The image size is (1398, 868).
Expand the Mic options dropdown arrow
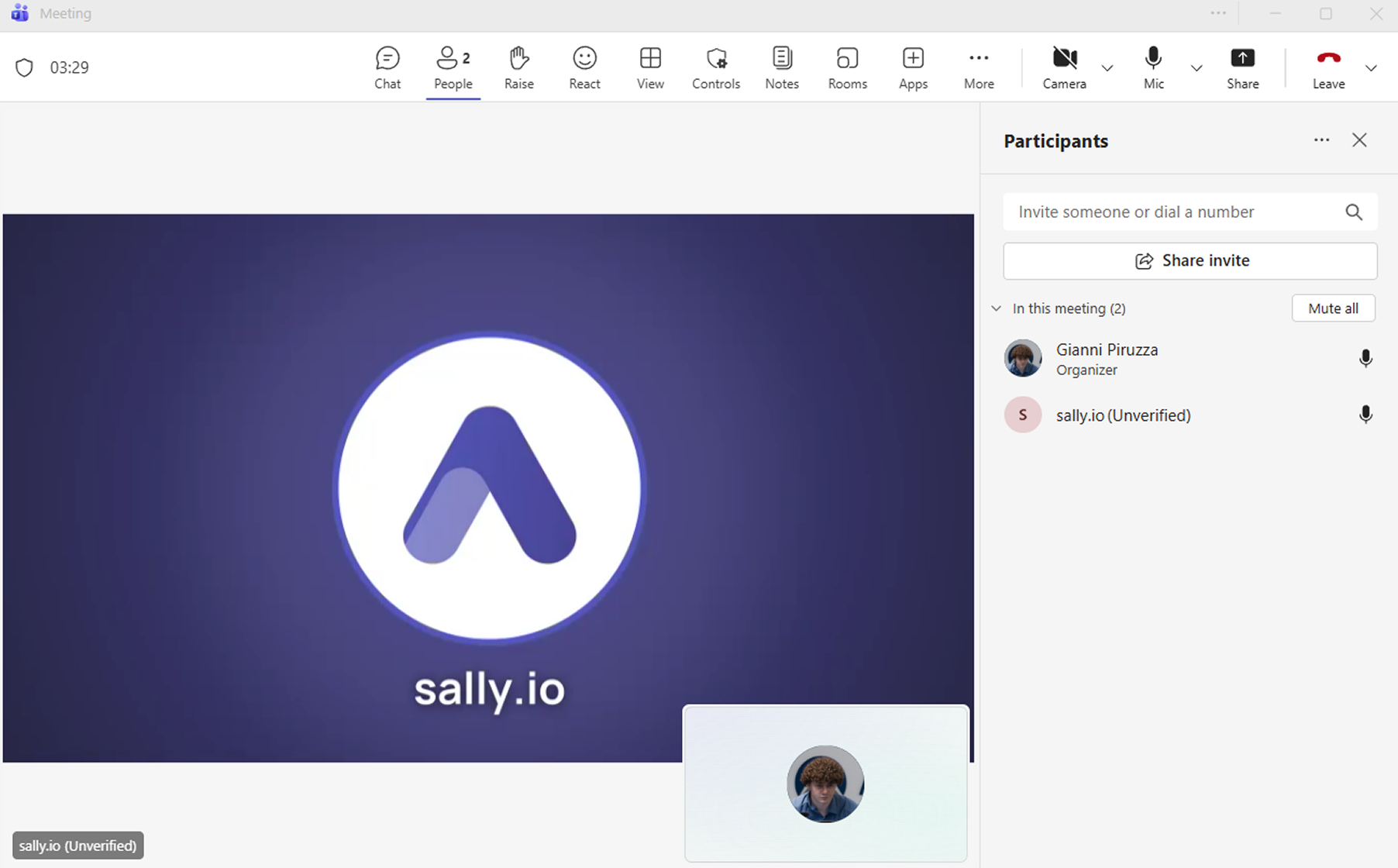[1197, 68]
